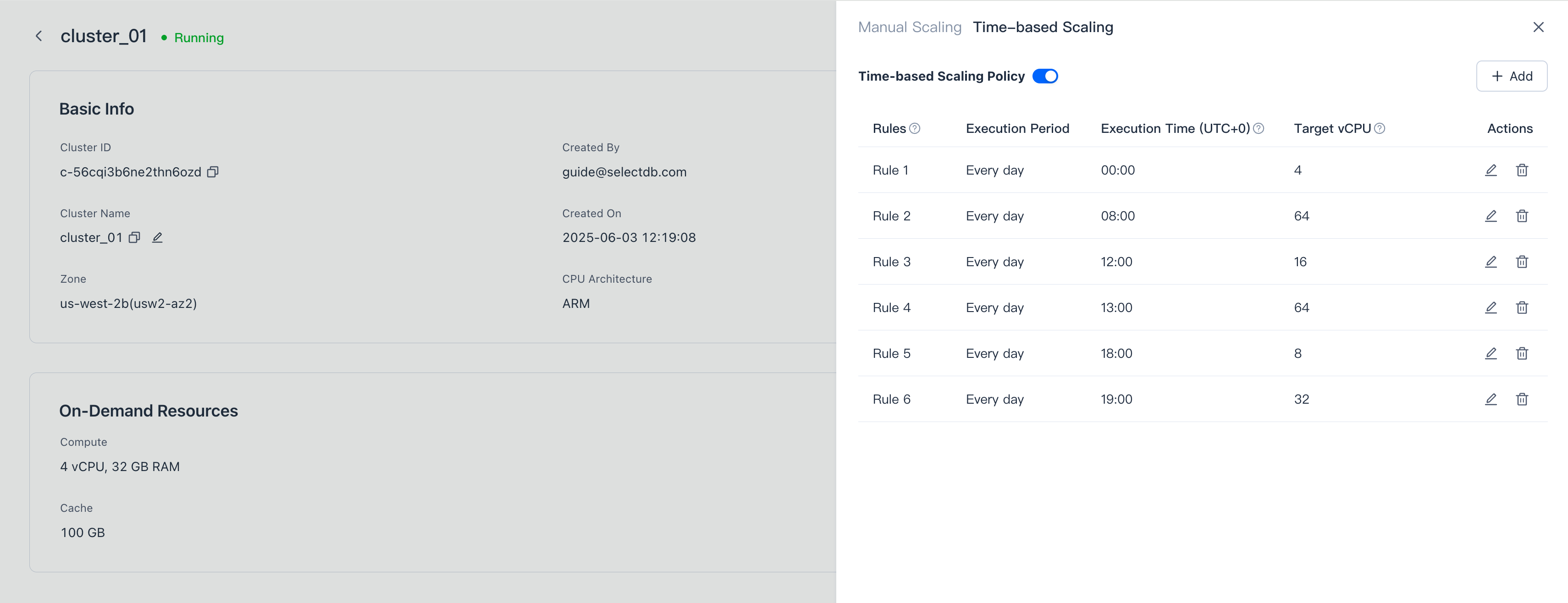Open the Target vCPU help tooltip

pyautogui.click(x=1379, y=128)
